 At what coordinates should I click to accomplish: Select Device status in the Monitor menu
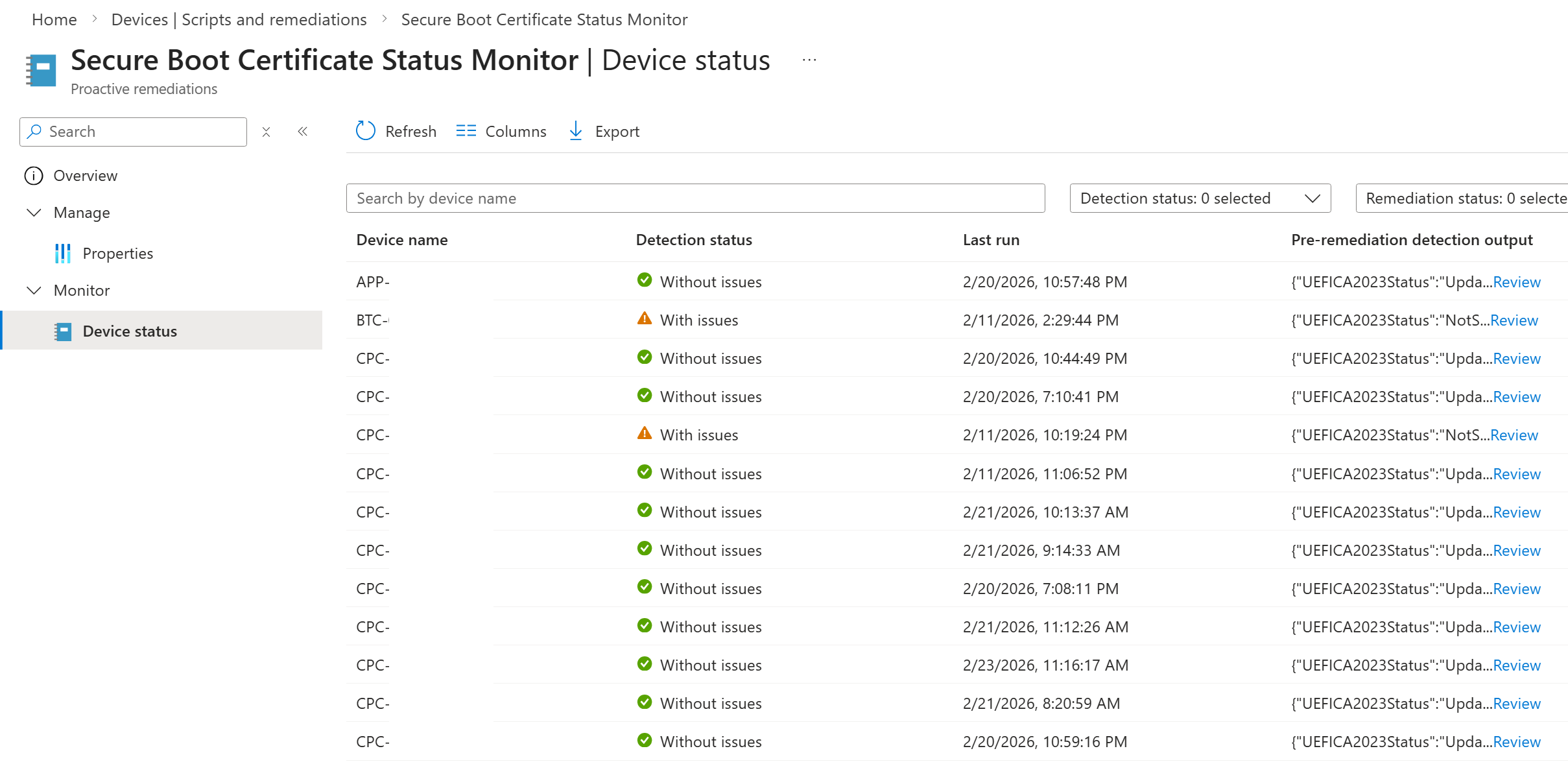tap(130, 331)
